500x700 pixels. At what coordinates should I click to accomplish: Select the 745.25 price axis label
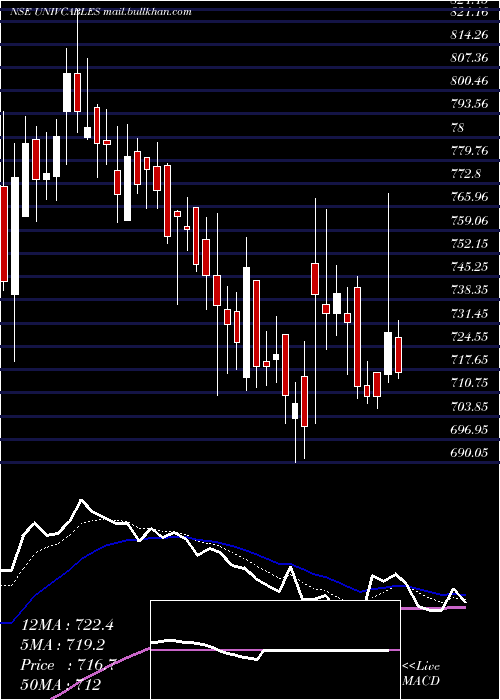[x=469, y=267]
